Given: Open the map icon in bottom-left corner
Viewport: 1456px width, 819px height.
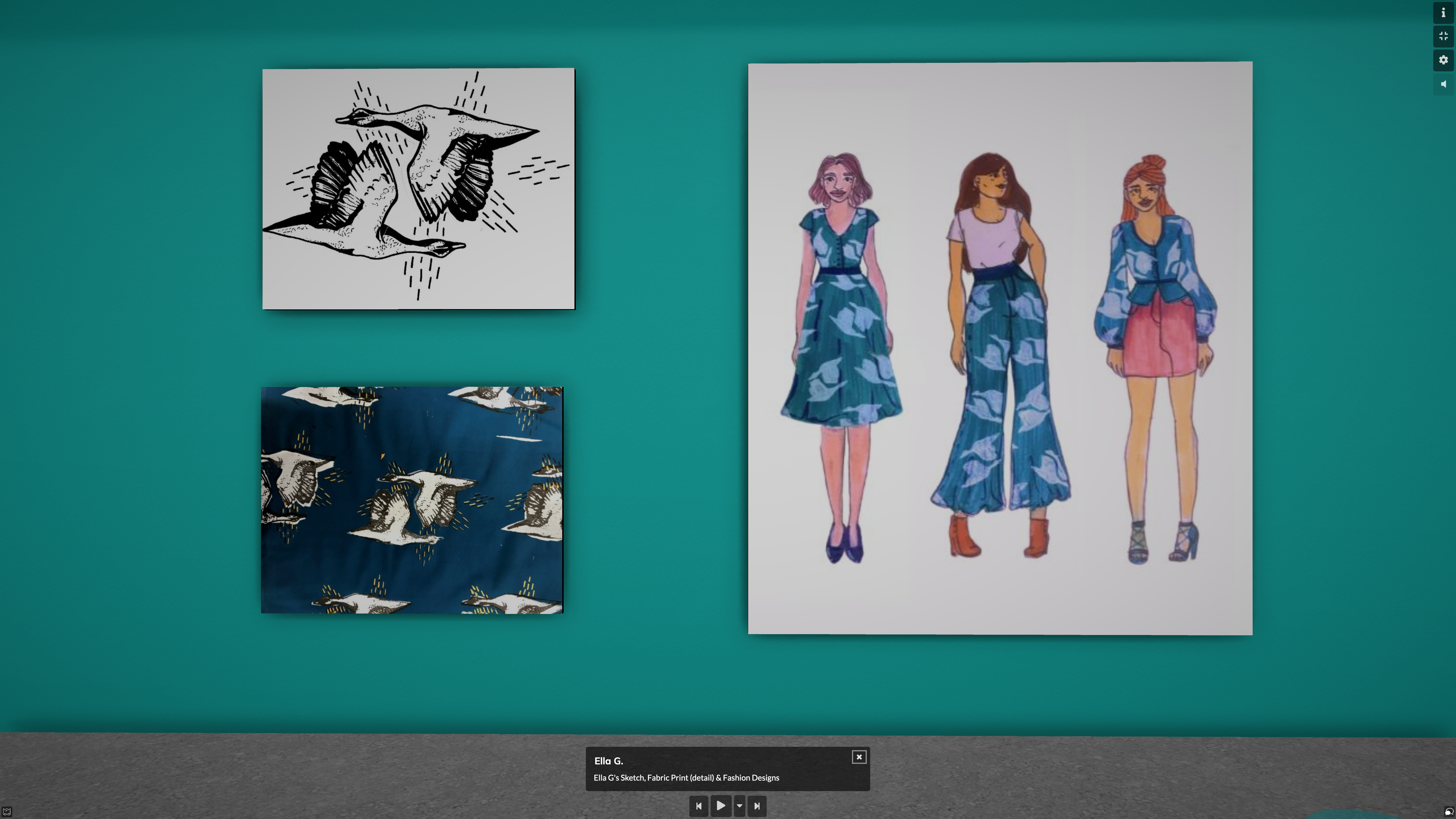Looking at the screenshot, I should 7,812.
